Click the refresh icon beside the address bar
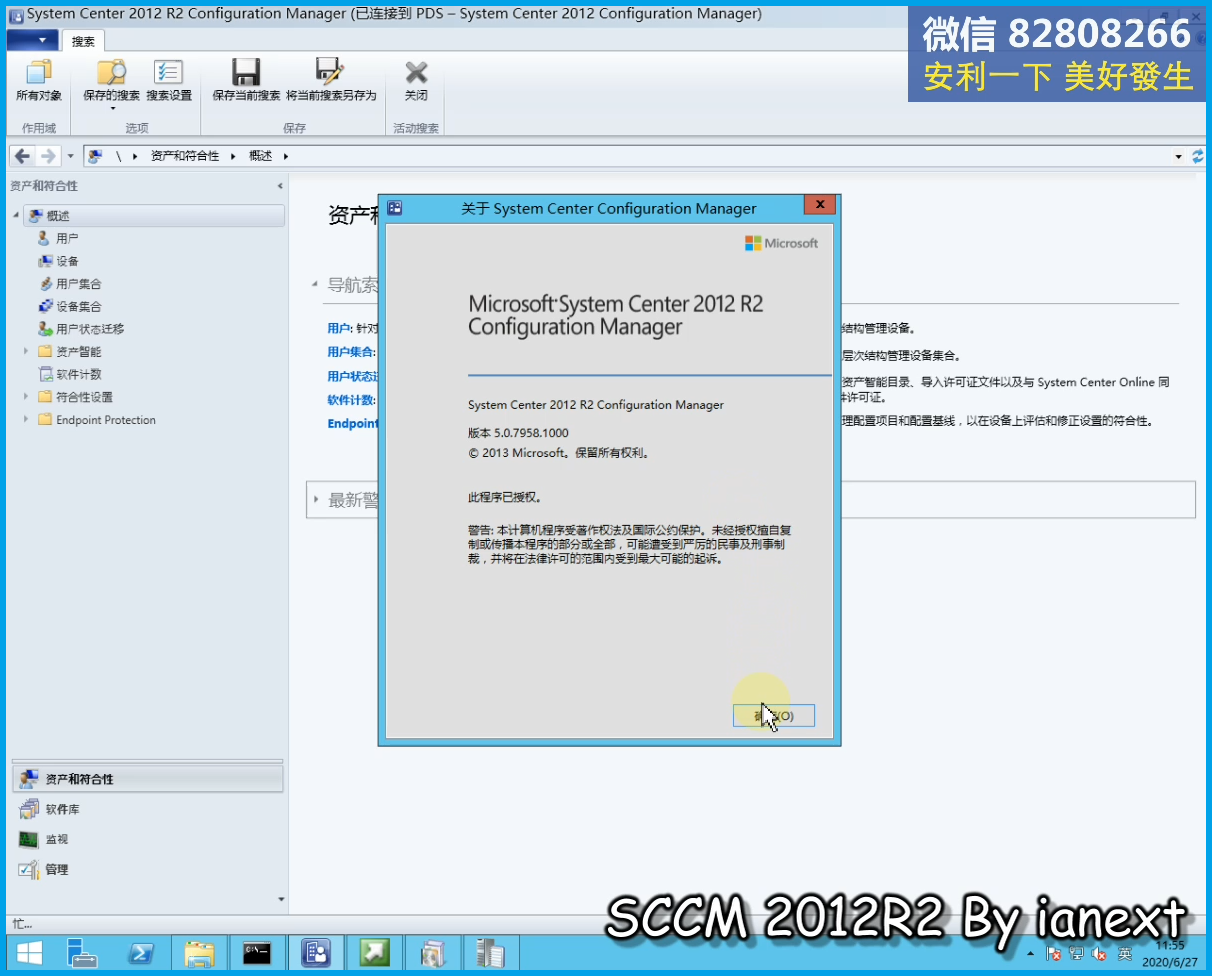Viewport: 1212px width, 976px height. pyautogui.click(x=1198, y=156)
